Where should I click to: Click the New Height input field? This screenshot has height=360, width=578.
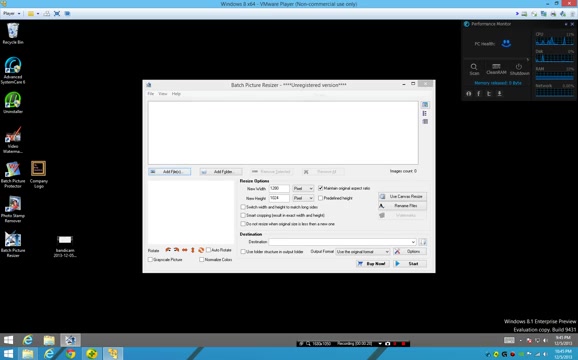(279, 198)
